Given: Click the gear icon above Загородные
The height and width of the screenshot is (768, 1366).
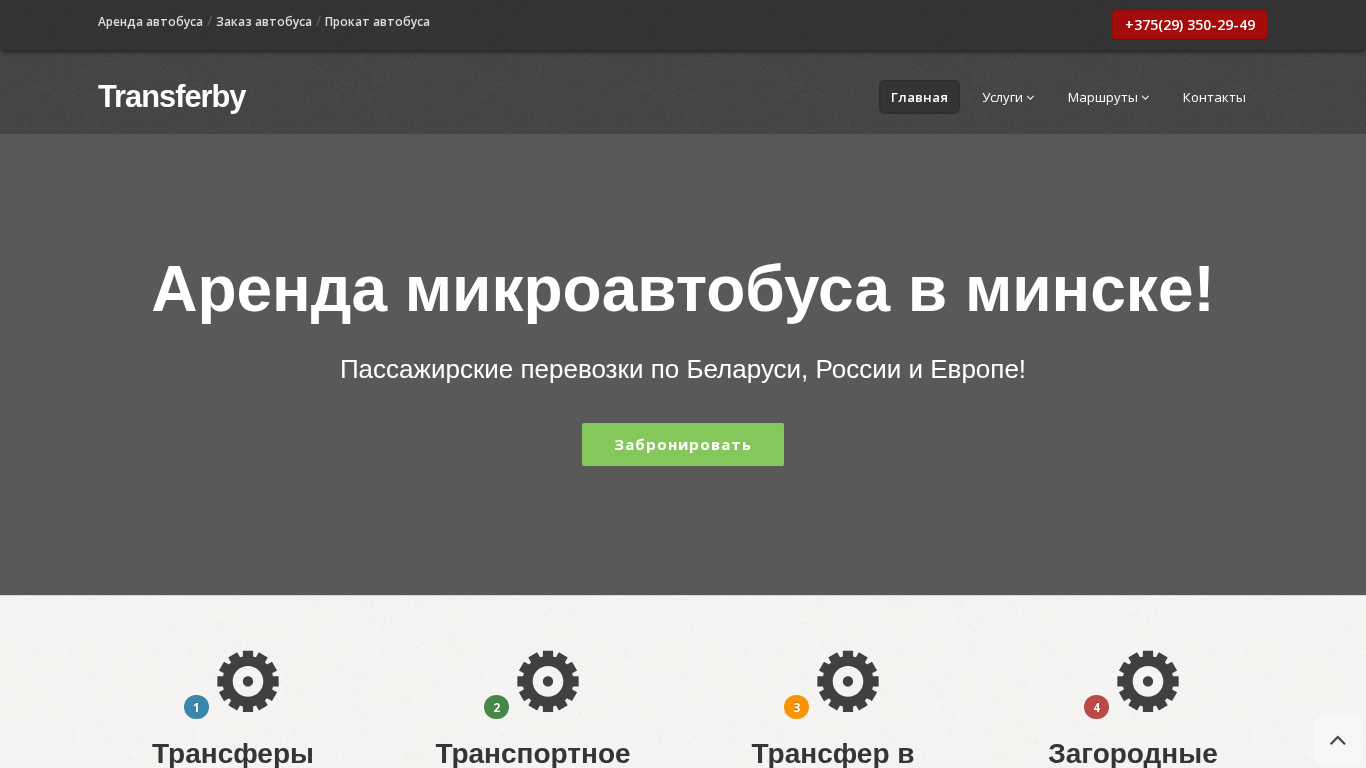Looking at the screenshot, I should 1148,681.
